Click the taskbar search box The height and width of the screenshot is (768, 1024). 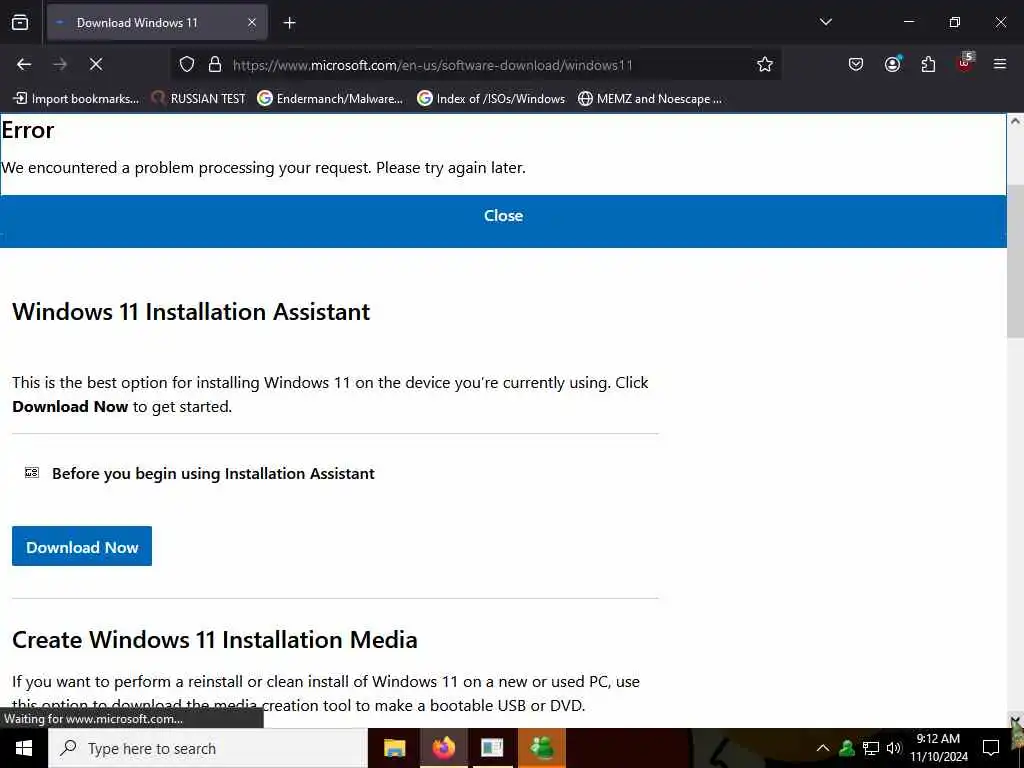(x=208, y=748)
